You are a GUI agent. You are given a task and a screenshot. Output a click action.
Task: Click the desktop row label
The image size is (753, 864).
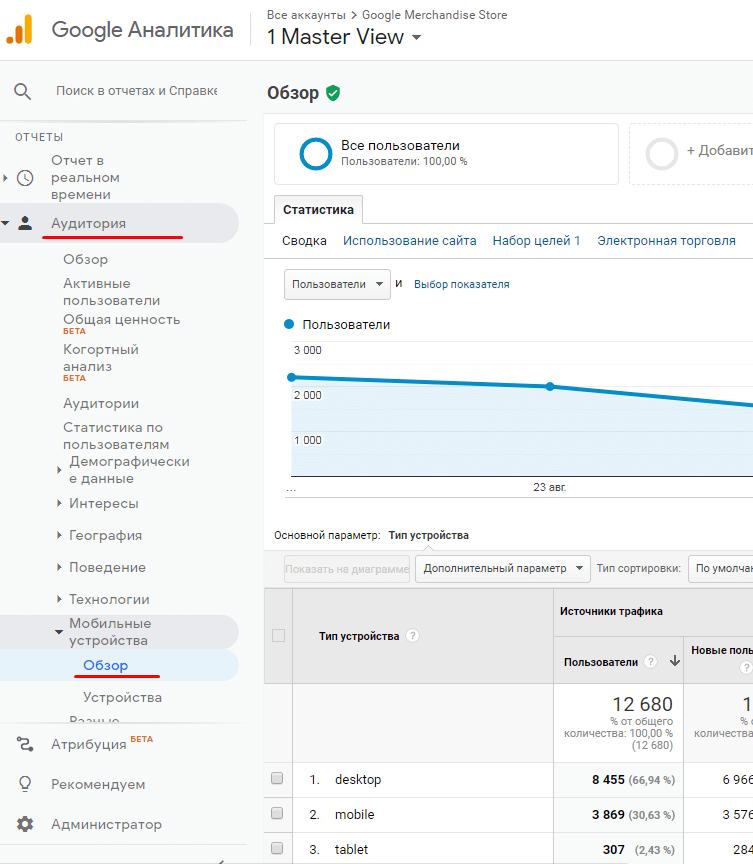pyautogui.click(x=358, y=779)
